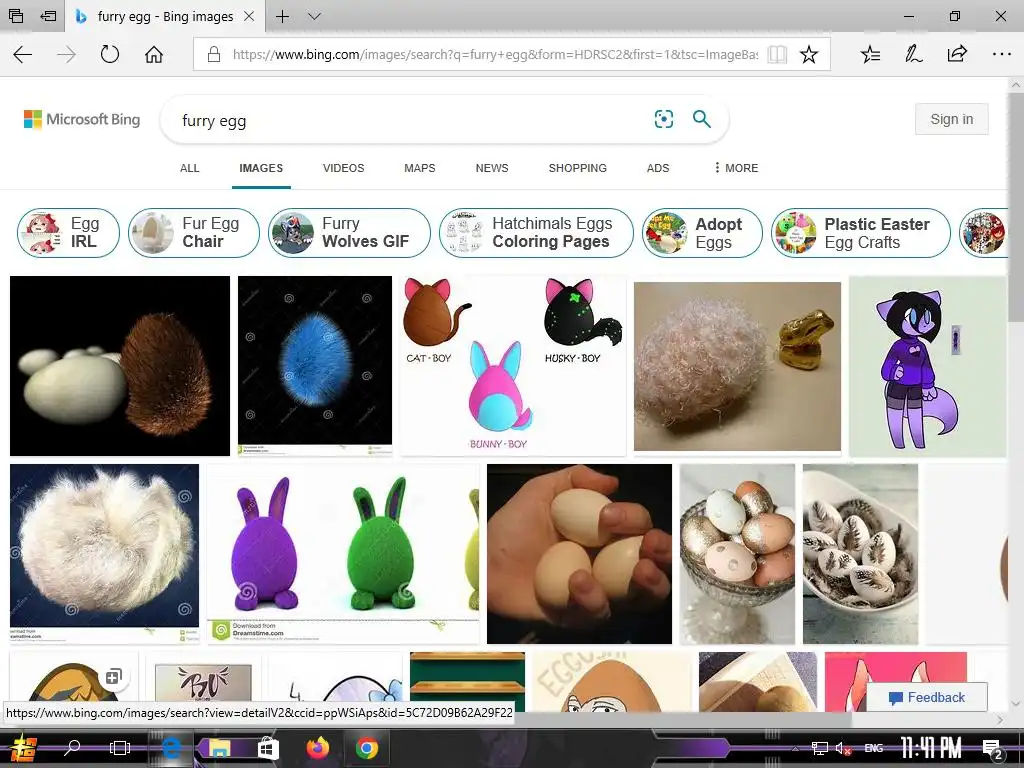Show tab previews chevron
Viewport: 1024px width, 768px height.
coord(314,16)
